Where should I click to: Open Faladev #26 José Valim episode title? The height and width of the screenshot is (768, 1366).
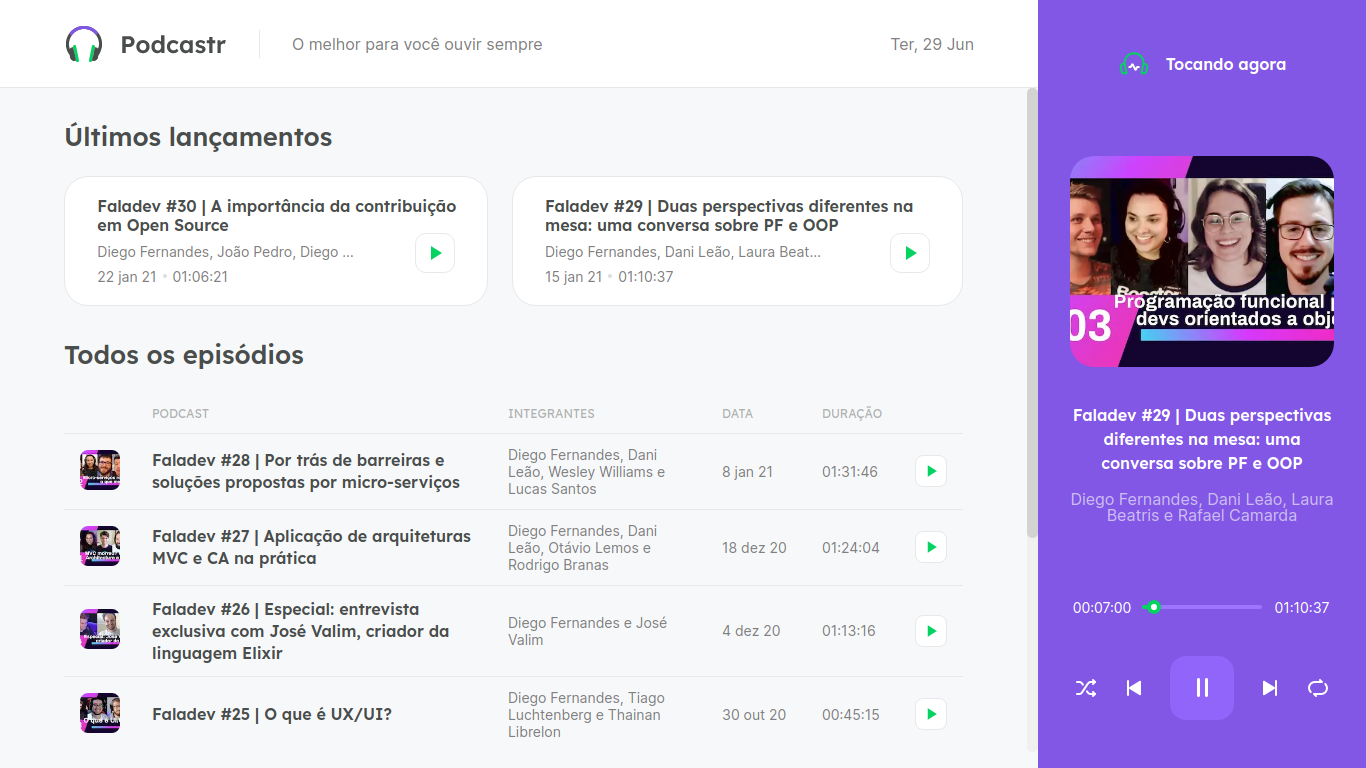coord(300,631)
